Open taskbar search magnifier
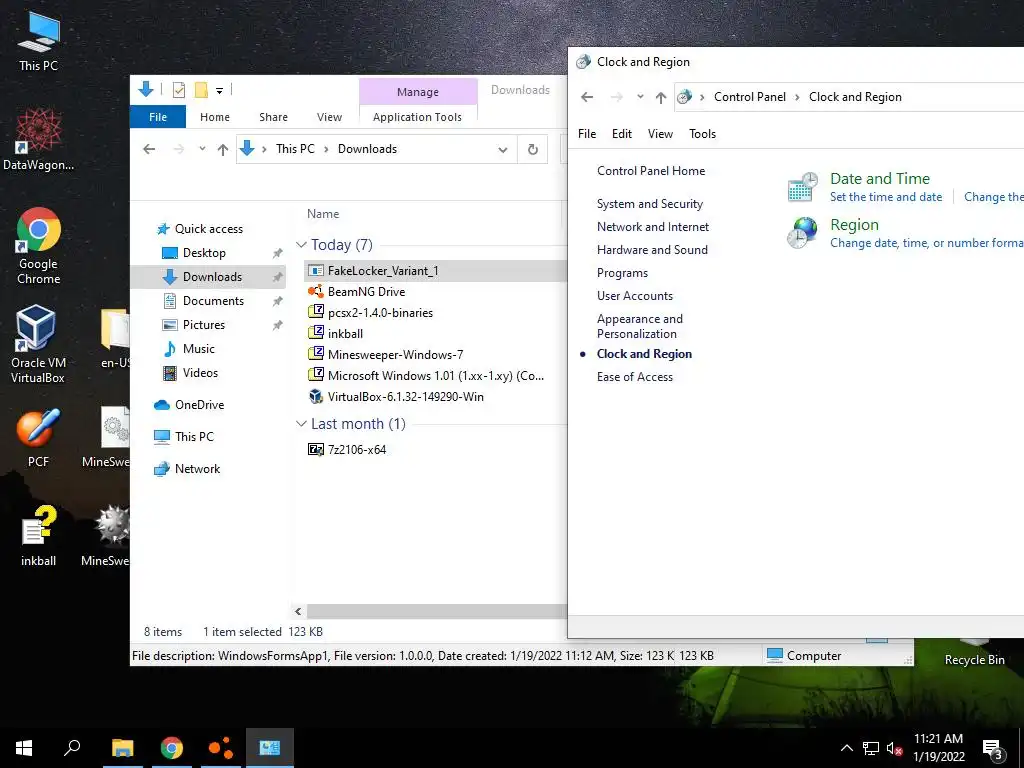 pos(72,748)
